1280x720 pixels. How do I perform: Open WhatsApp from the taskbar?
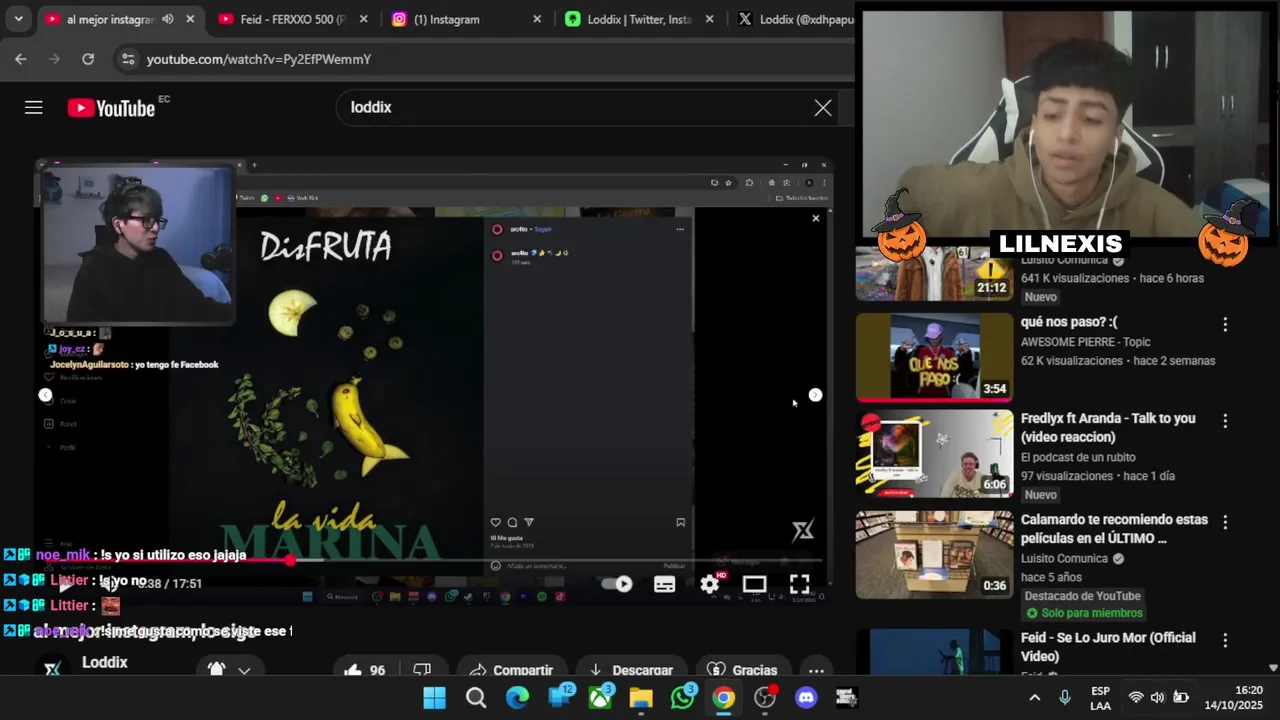tap(683, 698)
